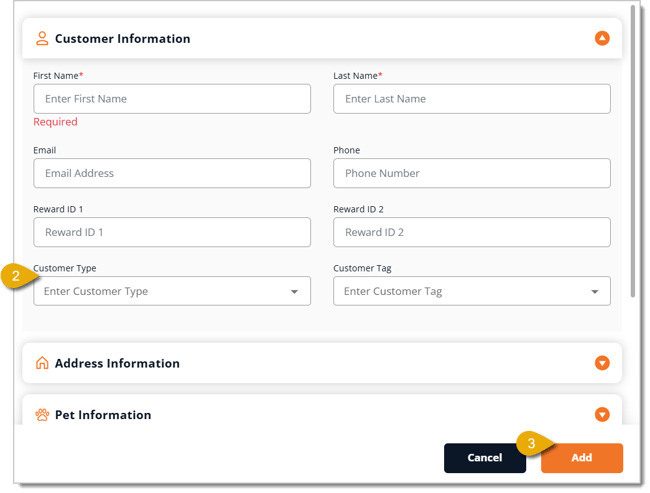Click the Address Information heading text
Image resolution: width=650 pixels, height=493 pixels.
[x=117, y=363]
